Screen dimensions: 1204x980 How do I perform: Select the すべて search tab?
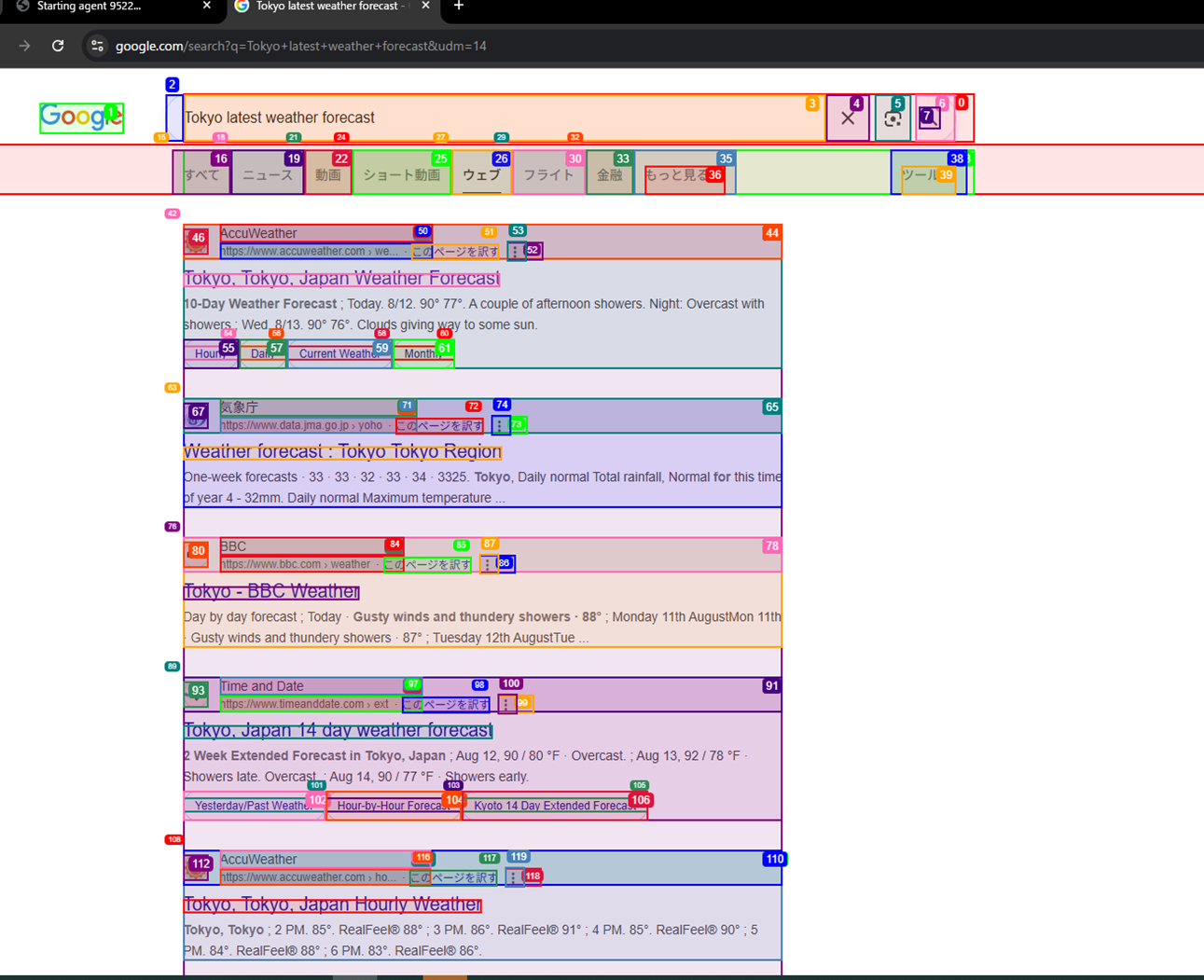pos(202,173)
